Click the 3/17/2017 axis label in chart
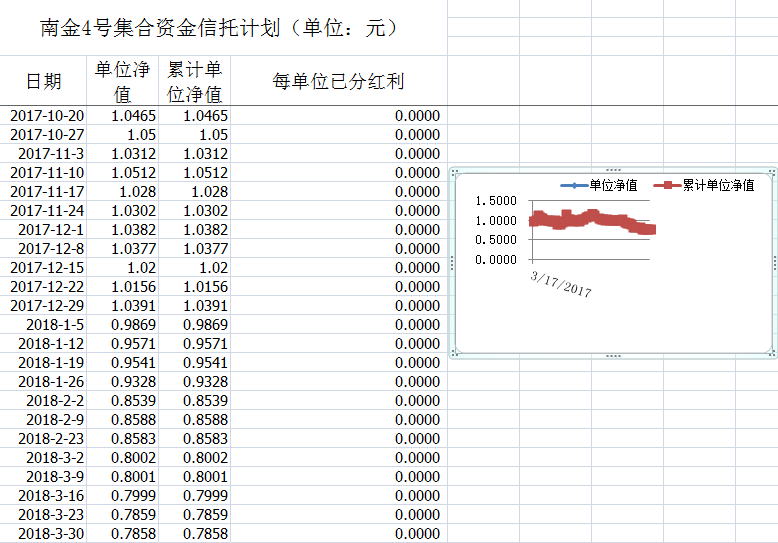 pos(562,283)
